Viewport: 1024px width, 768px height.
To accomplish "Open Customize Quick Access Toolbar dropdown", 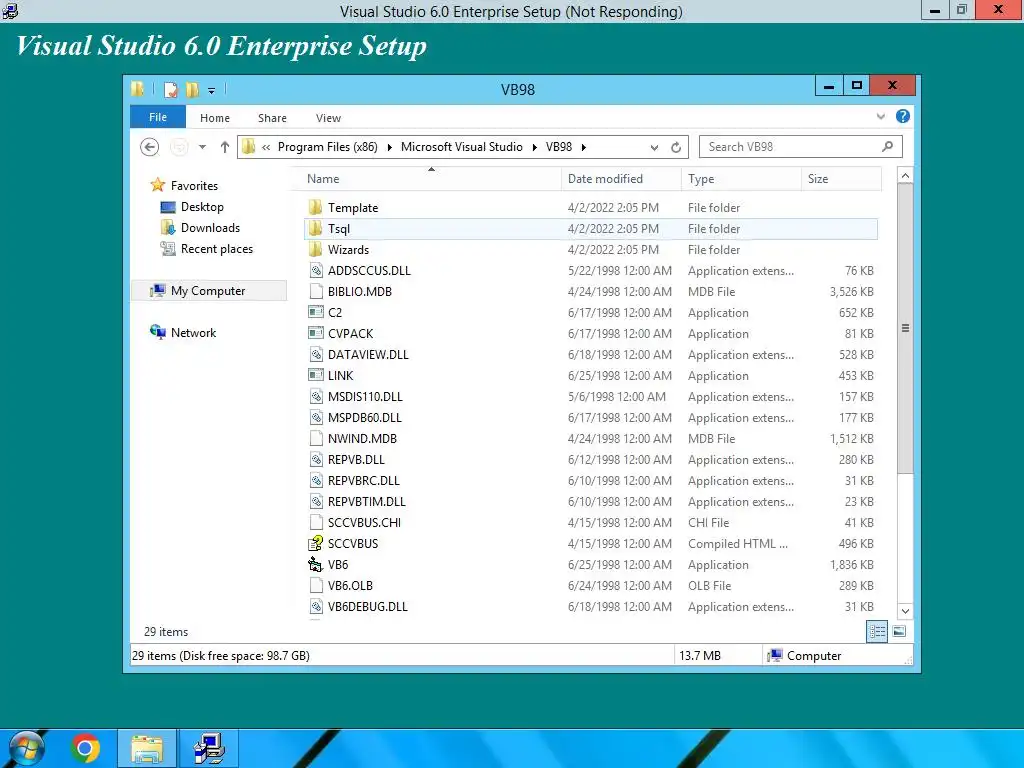I will click(212, 91).
